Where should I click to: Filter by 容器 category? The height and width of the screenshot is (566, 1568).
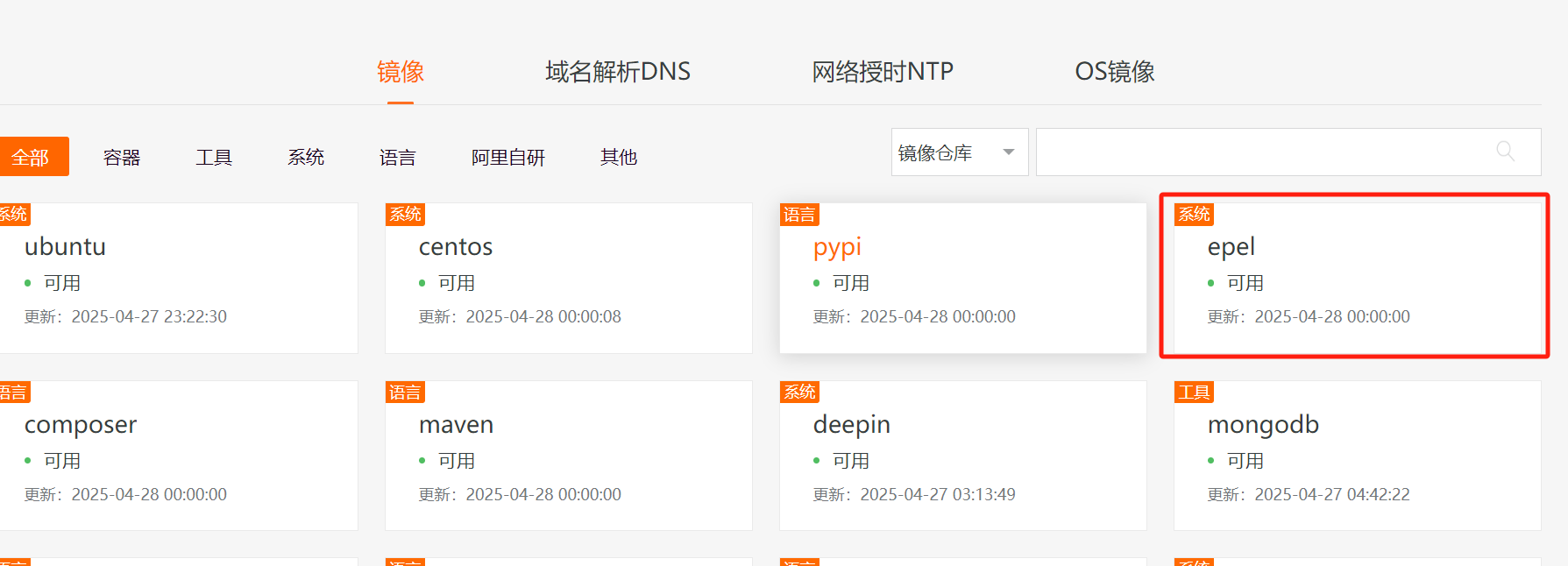(x=122, y=158)
